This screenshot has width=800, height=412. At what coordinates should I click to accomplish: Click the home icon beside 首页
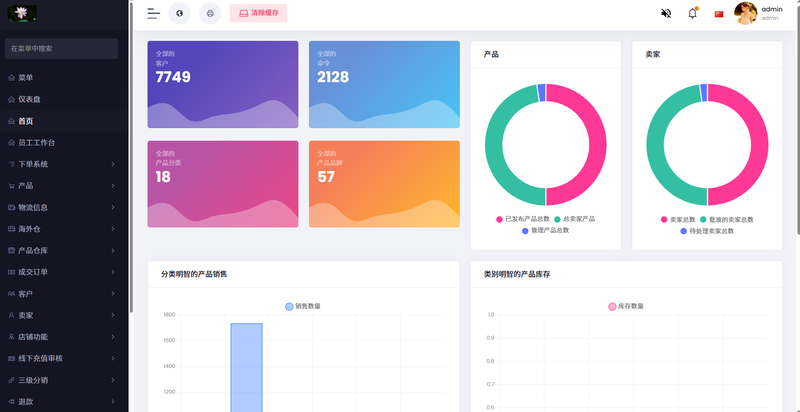[x=11, y=121]
